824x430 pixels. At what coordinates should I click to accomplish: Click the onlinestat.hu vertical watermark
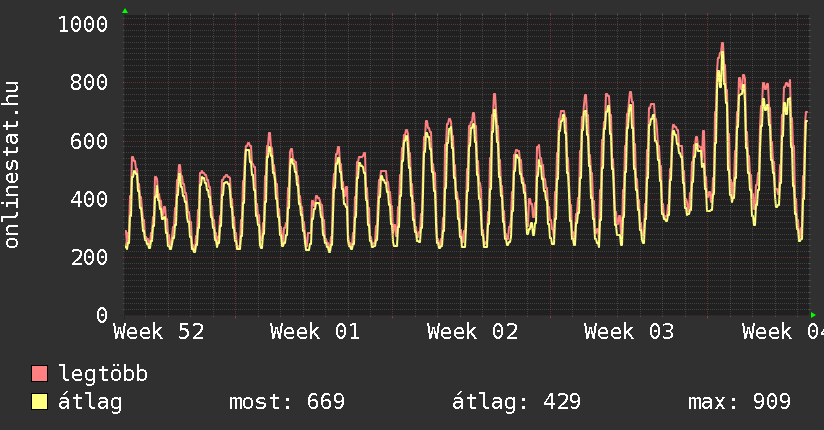12,165
